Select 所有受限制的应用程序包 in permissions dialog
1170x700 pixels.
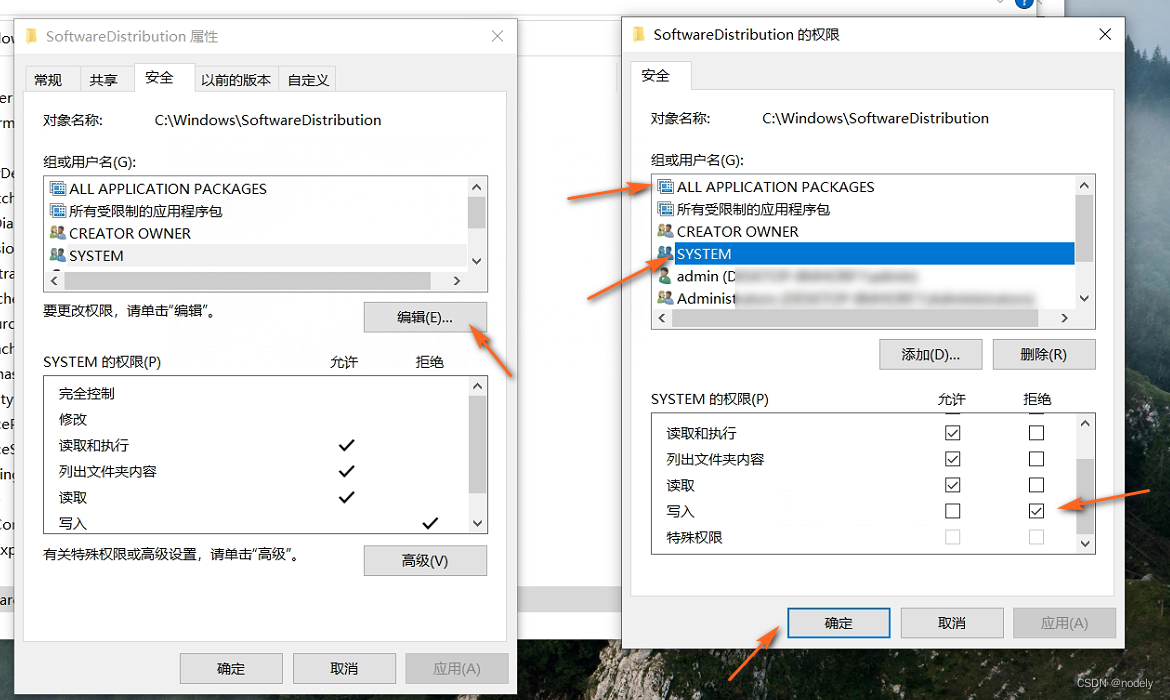point(753,209)
